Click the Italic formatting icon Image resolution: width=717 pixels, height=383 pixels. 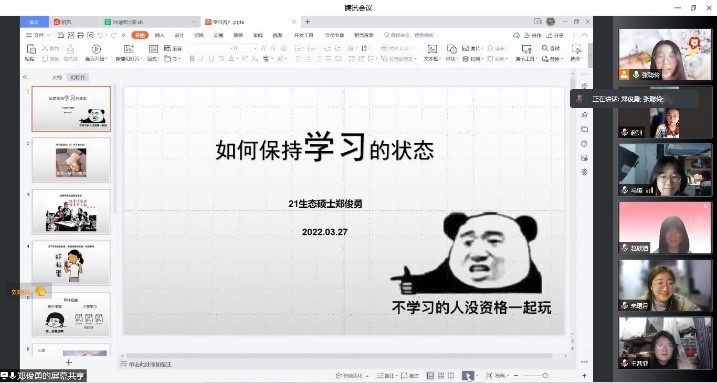click(x=202, y=59)
